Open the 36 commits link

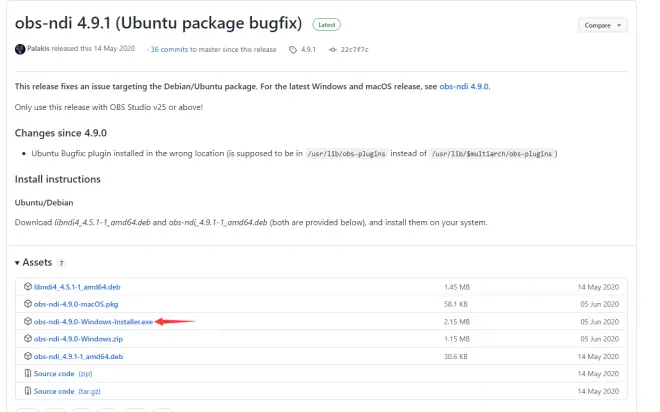click(x=169, y=49)
